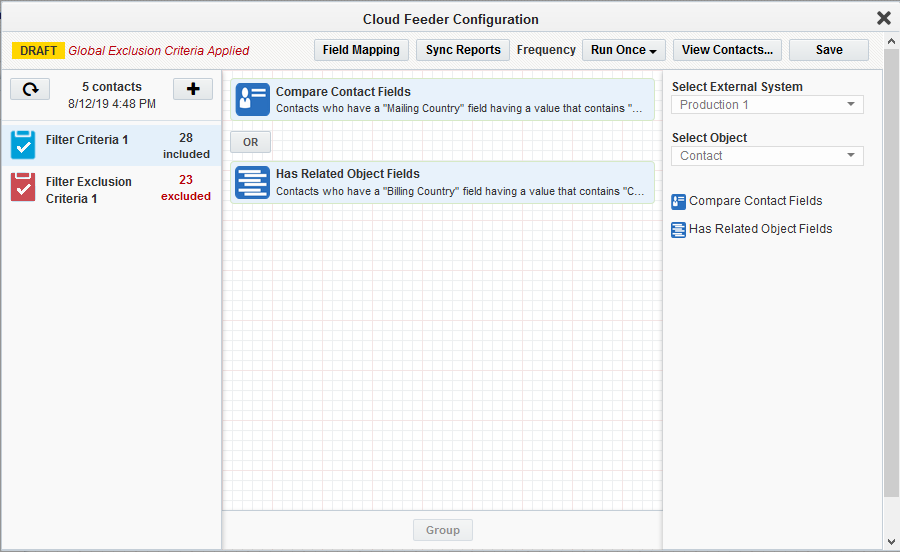
Task: Close the Cloud Feeder Configuration dialog
Action: pos(883,18)
